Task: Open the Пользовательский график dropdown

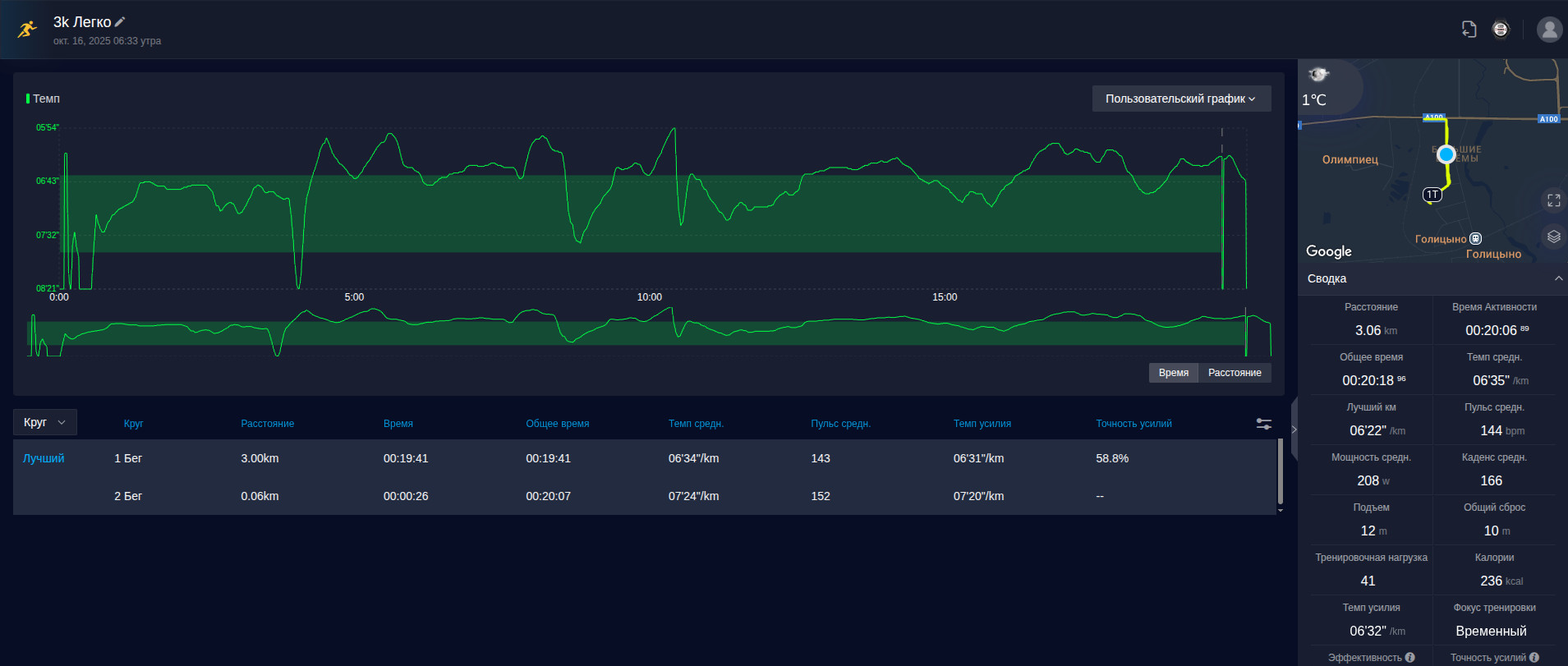Action: [1181, 99]
